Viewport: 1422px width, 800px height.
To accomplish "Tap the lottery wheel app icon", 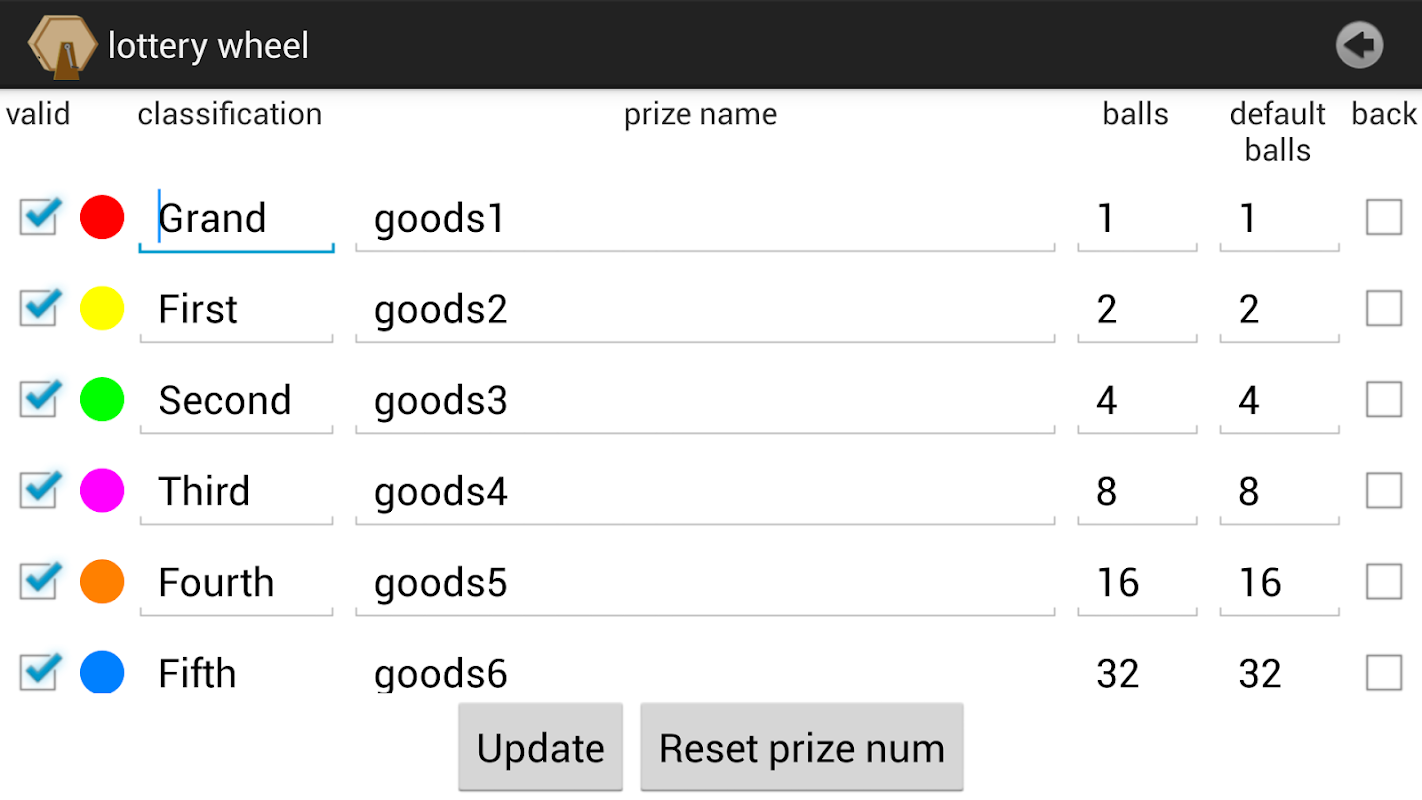I will coord(61,46).
